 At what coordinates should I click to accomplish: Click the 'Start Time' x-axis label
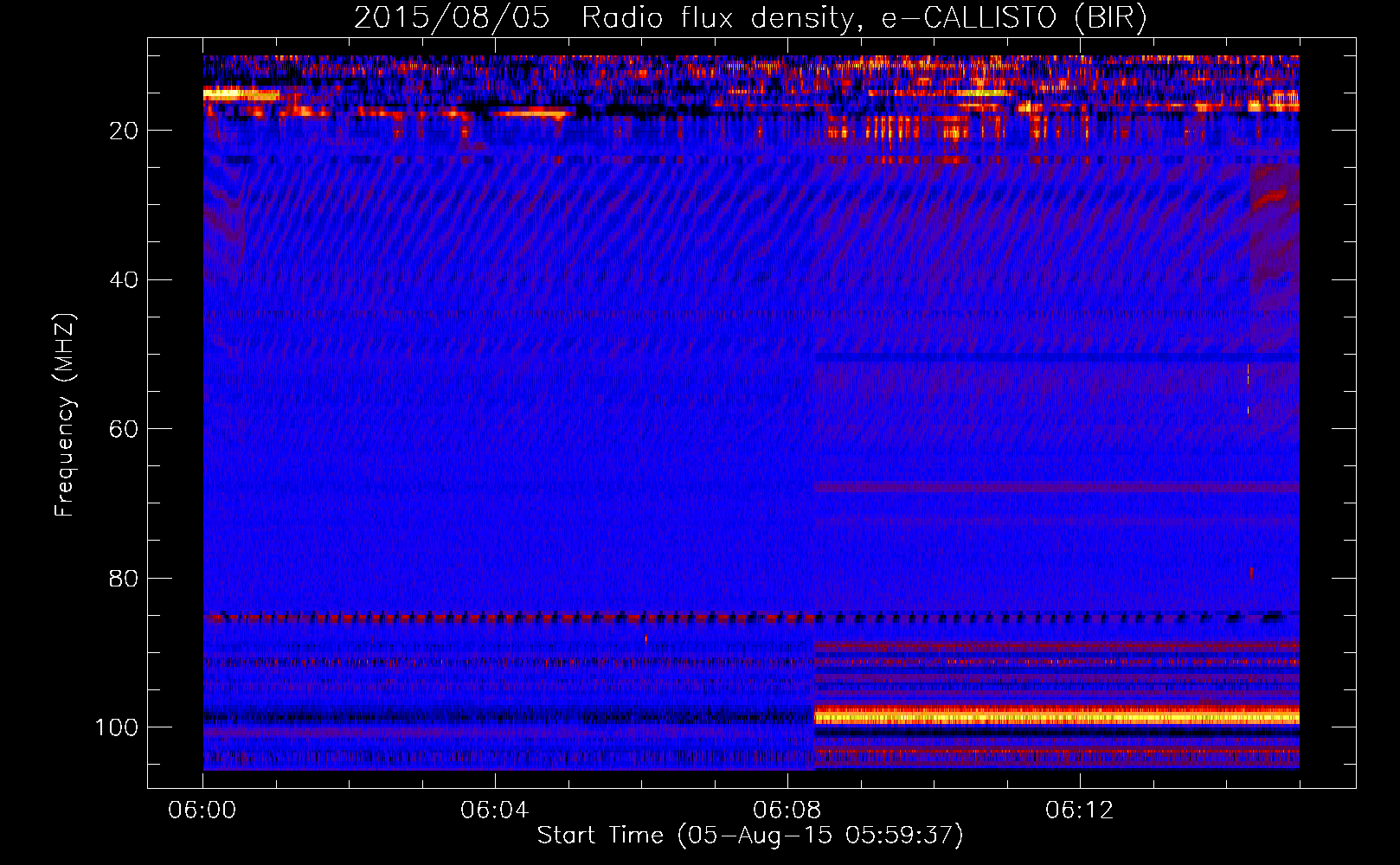pyautogui.click(x=749, y=836)
